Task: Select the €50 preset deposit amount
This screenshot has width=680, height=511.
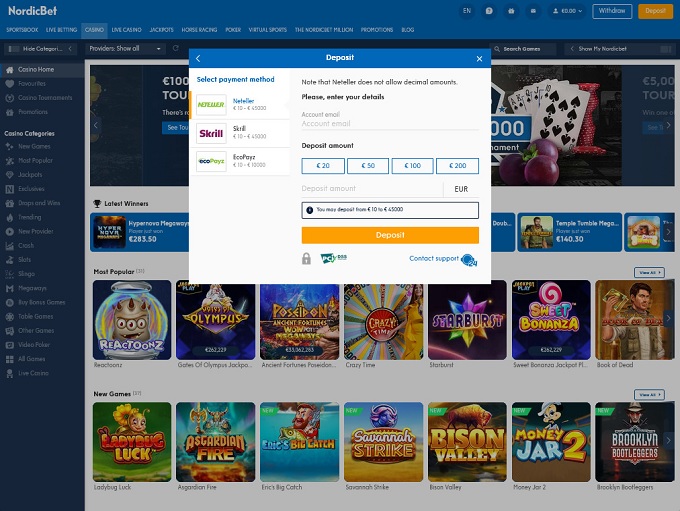Action: tap(368, 166)
